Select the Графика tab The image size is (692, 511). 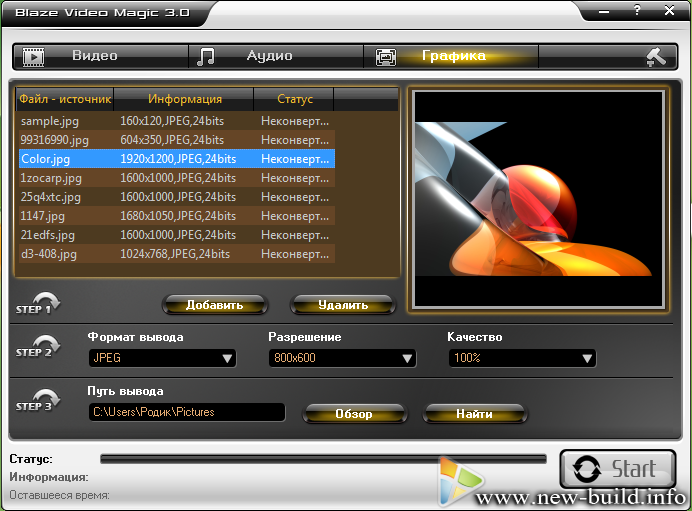(x=451, y=56)
